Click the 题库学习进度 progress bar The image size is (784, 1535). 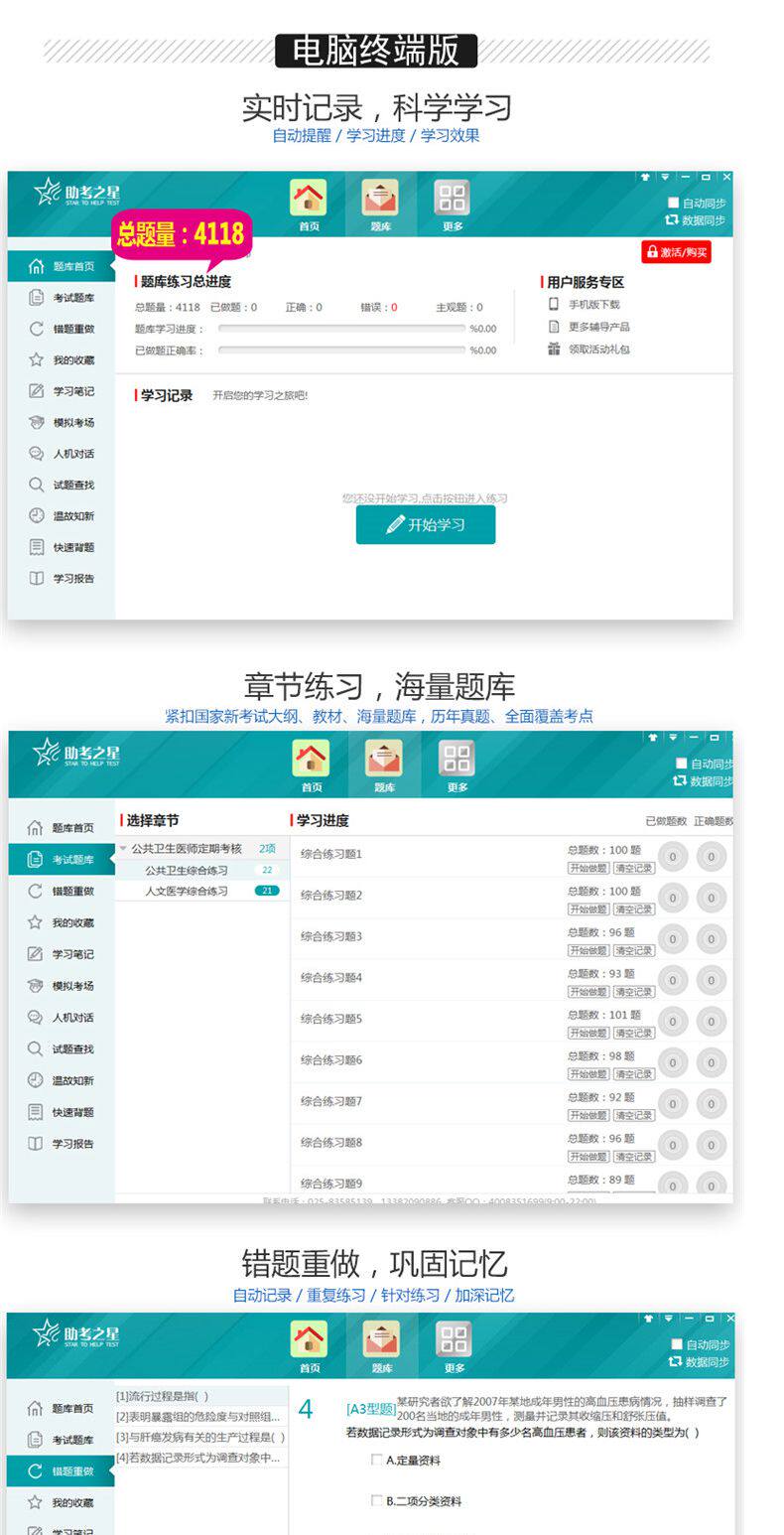341,329
